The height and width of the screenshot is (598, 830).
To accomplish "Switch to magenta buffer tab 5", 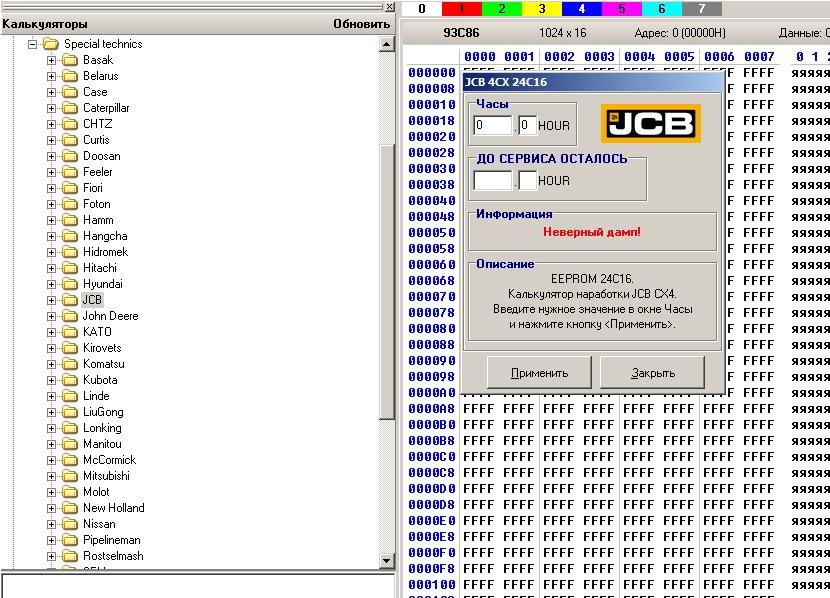I will click(622, 8).
